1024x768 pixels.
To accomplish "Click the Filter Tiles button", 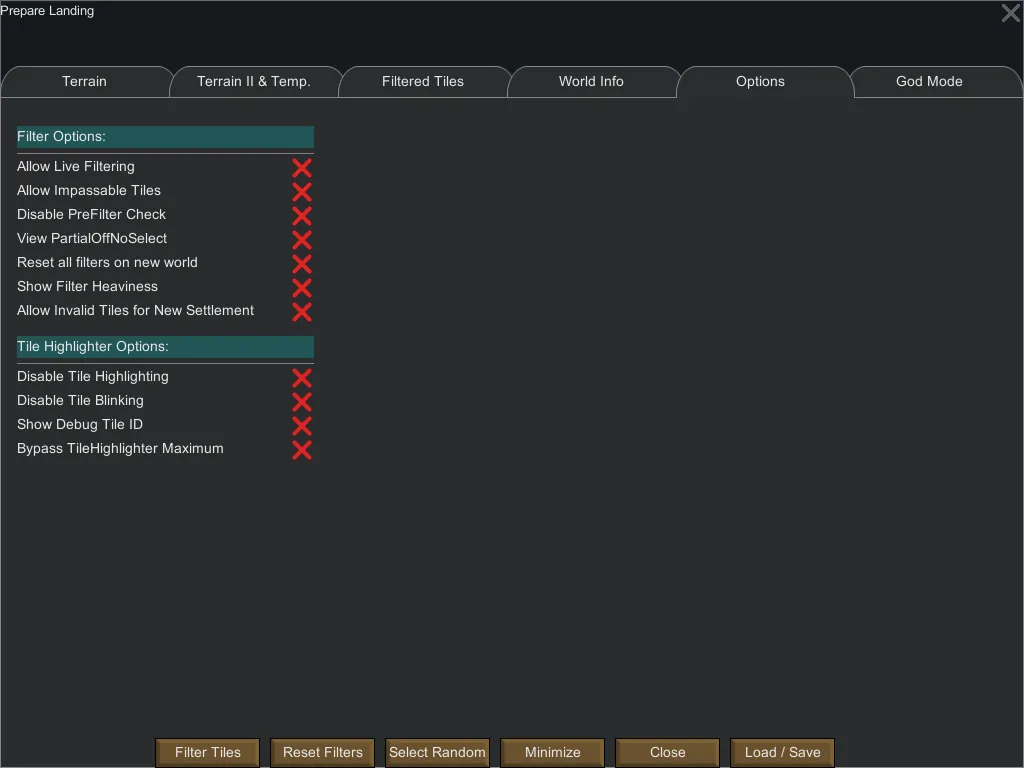I will [208, 753].
